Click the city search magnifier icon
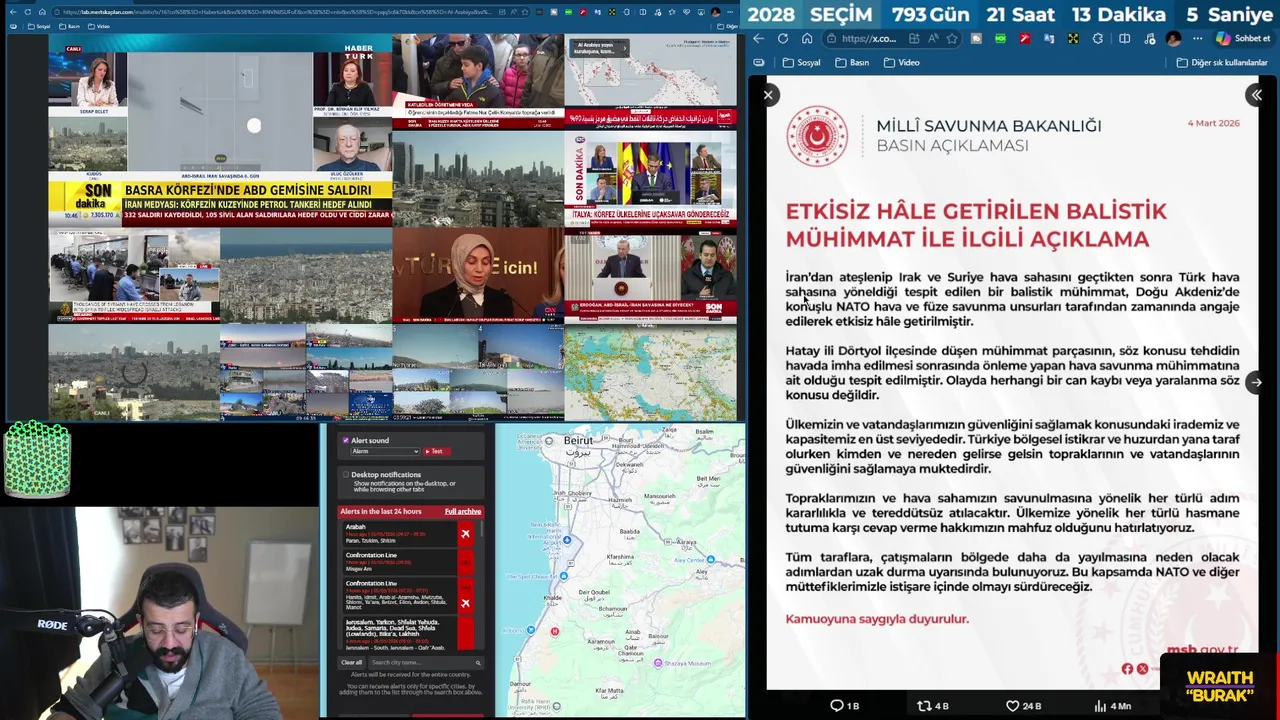The width and height of the screenshot is (1280, 720). click(478, 662)
